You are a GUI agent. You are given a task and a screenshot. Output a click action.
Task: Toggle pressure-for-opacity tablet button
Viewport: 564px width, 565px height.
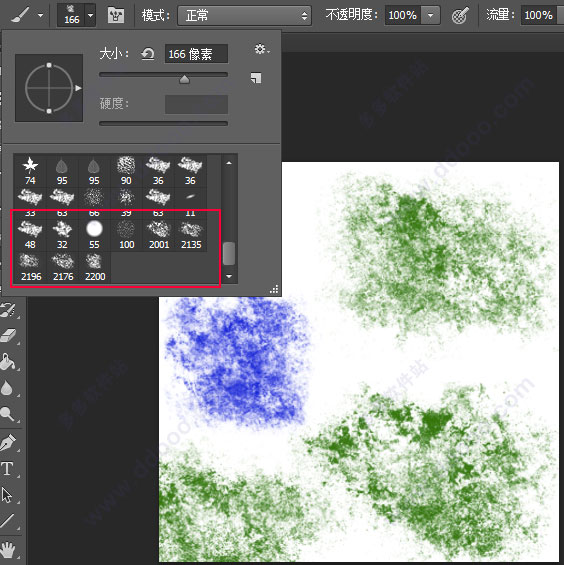pyautogui.click(x=460, y=15)
